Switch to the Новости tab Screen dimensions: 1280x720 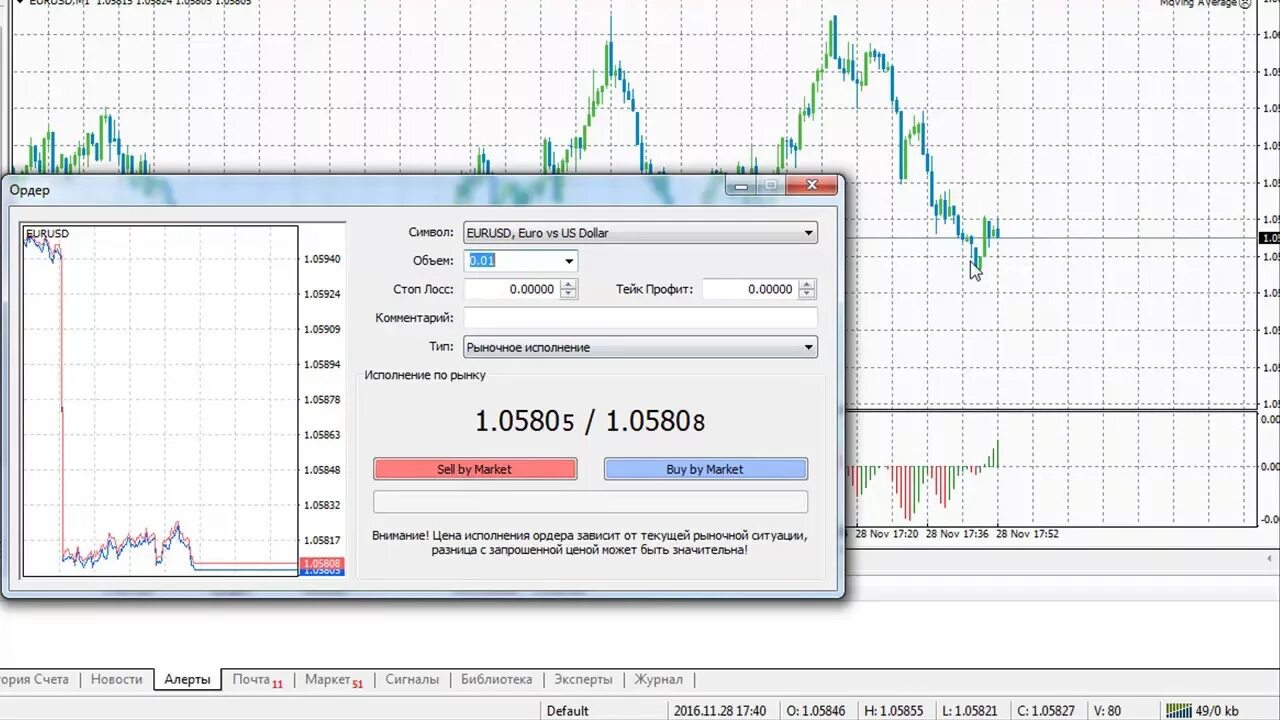[x=116, y=679]
